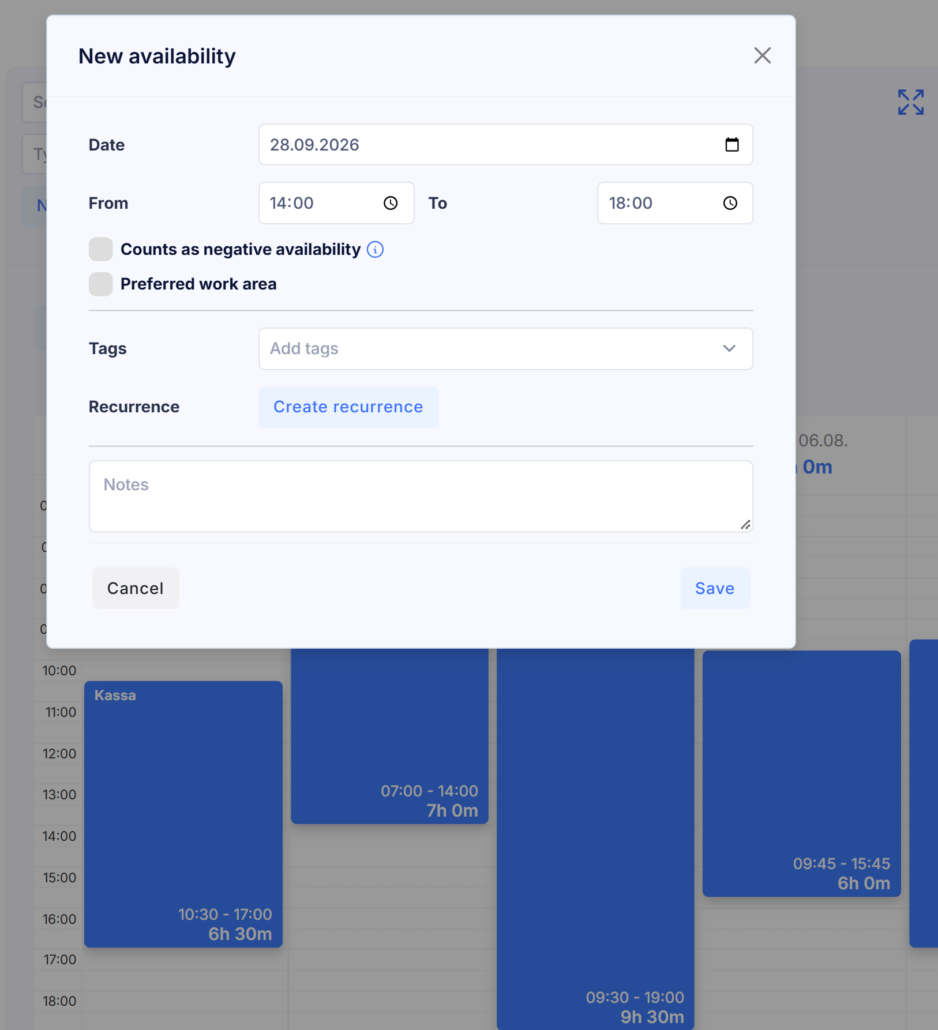
Task: Click the Date input showing 28.09.2026
Action: tap(506, 145)
